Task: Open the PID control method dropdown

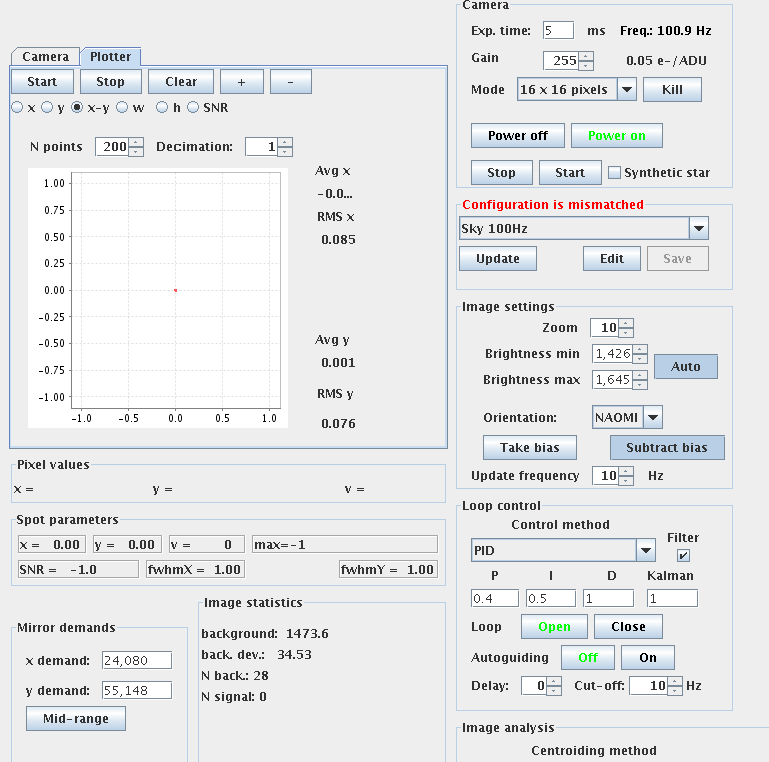Action: [645, 550]
